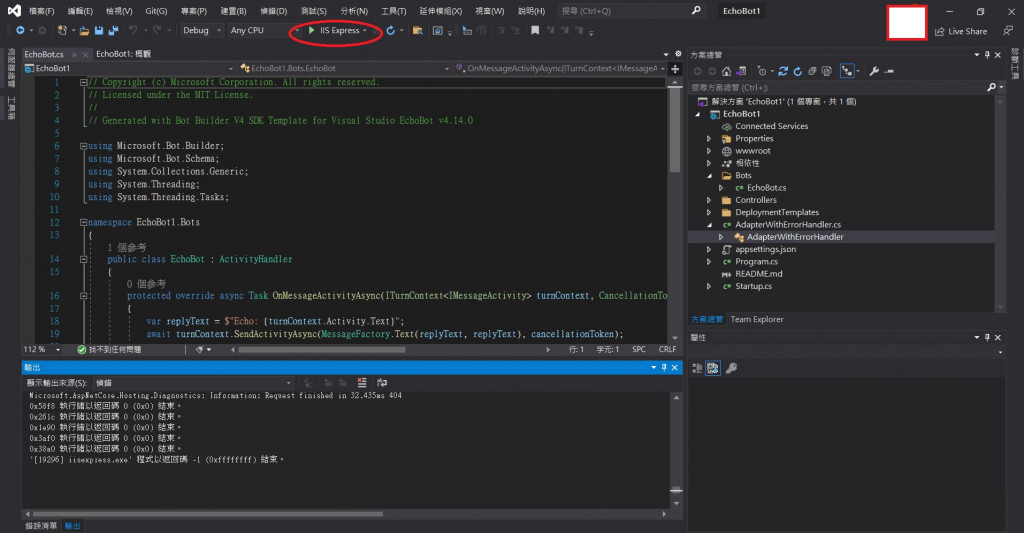
Task: Click the Collapse All icon in Solution Explorer
Action: click(x=812, y=71)
